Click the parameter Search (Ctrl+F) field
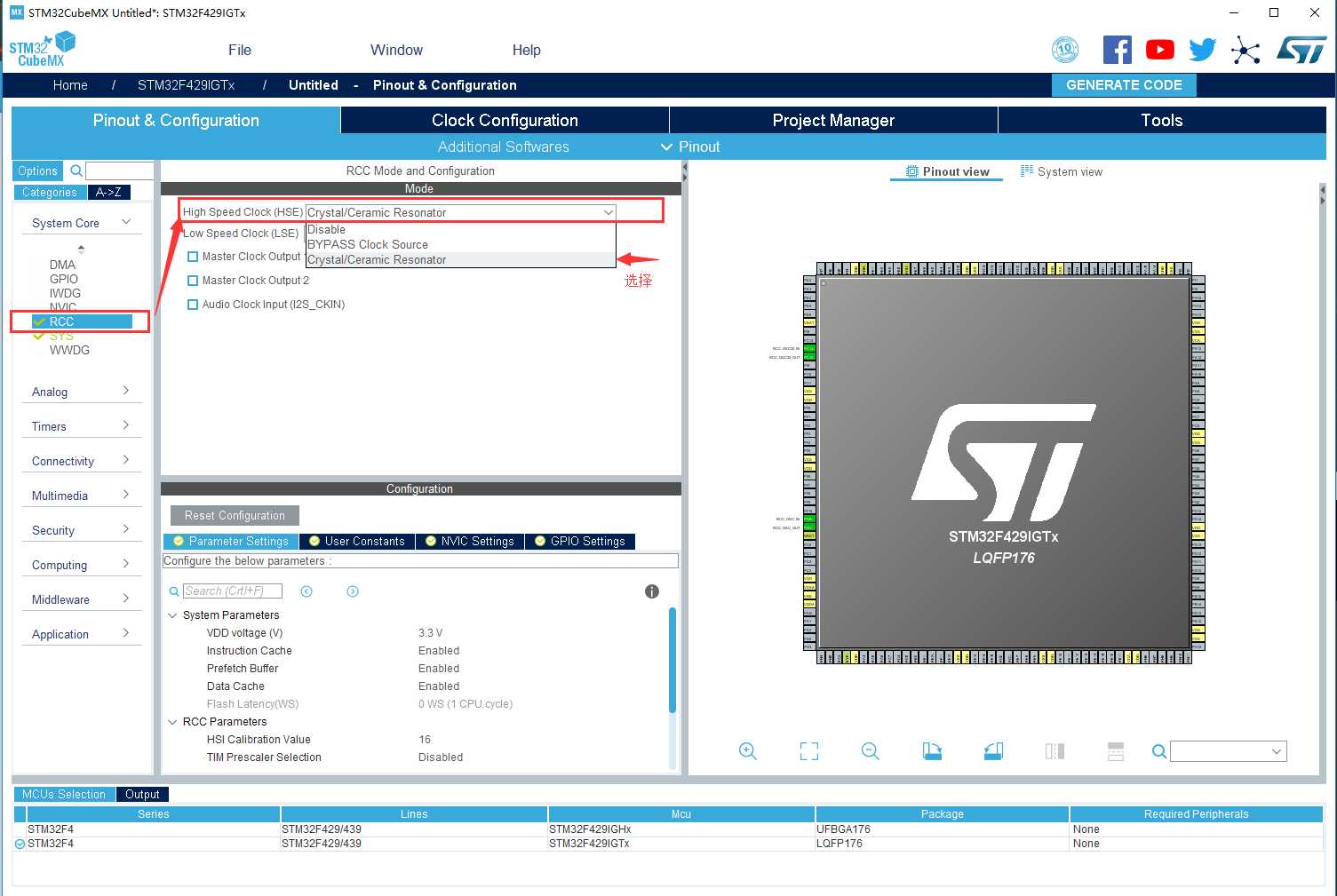 click(x=233, y=591)
